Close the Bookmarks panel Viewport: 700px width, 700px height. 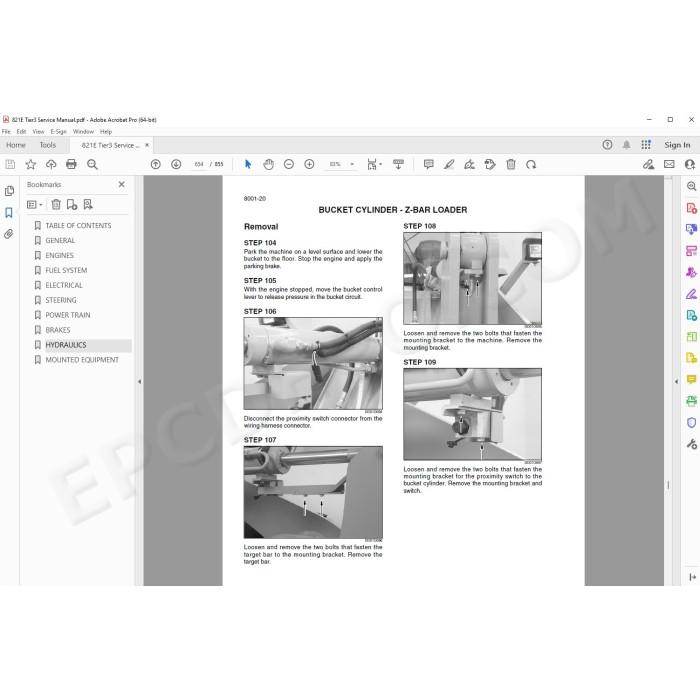coord(121,184)
